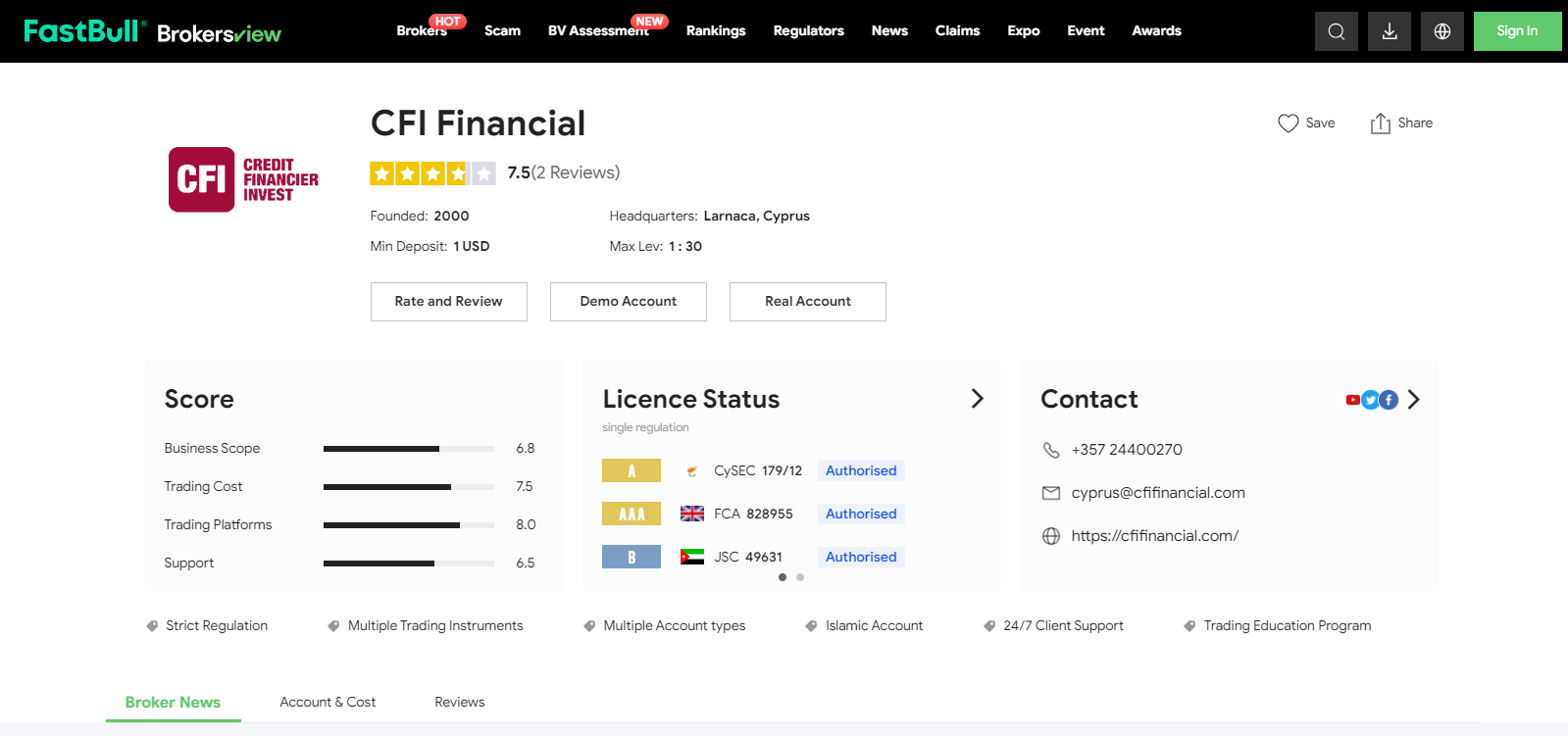Open the globe language selector
Image resolution: width=1568 pixels, height=736 pixels.
point(1442,31)
